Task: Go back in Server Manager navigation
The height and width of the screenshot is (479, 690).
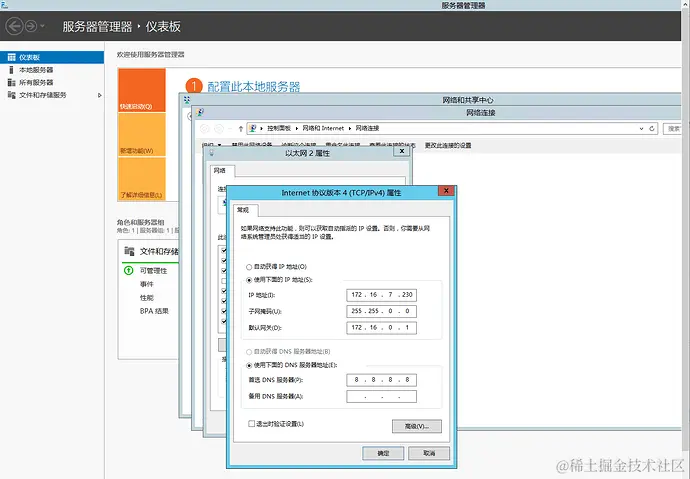Action: pos(14,26)
